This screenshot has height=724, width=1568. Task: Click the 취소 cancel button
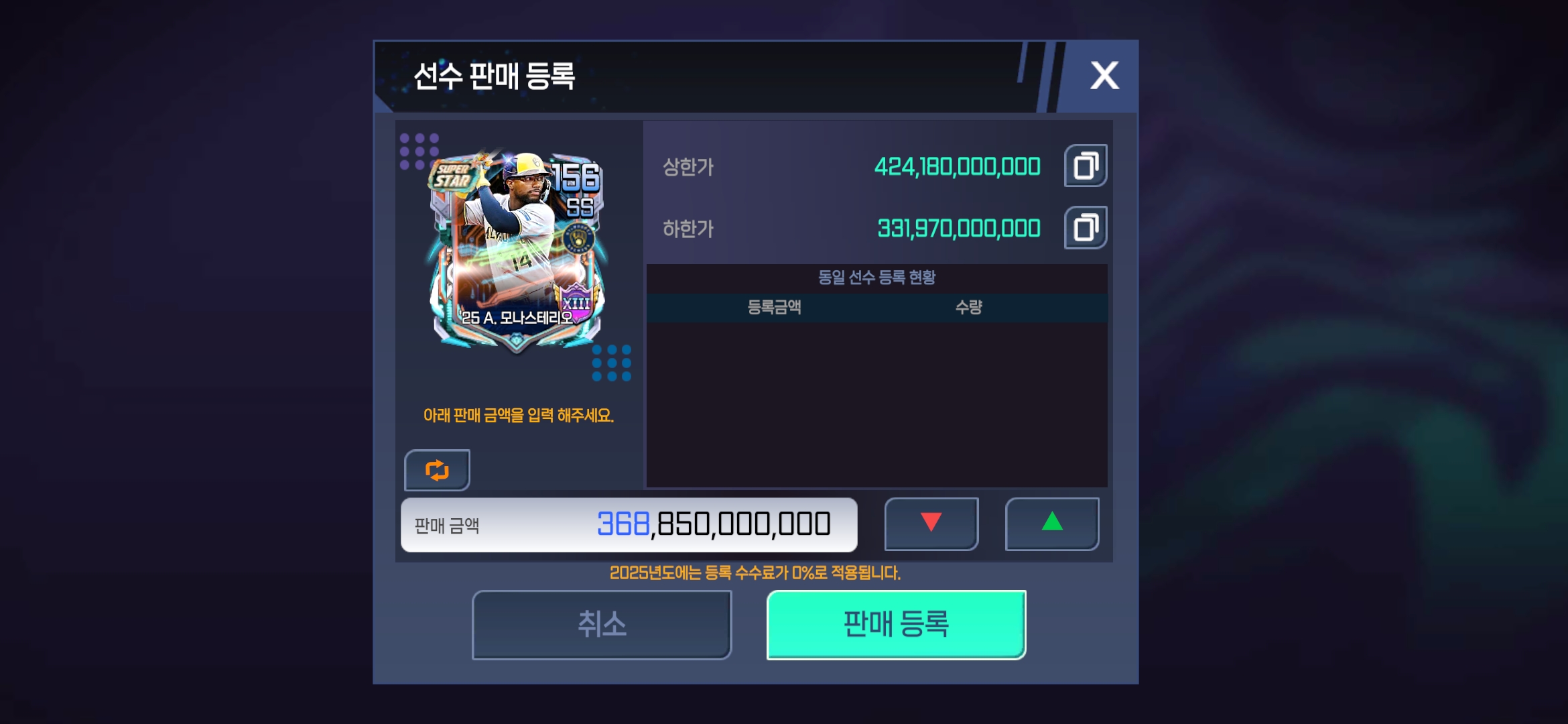point(602,625)
